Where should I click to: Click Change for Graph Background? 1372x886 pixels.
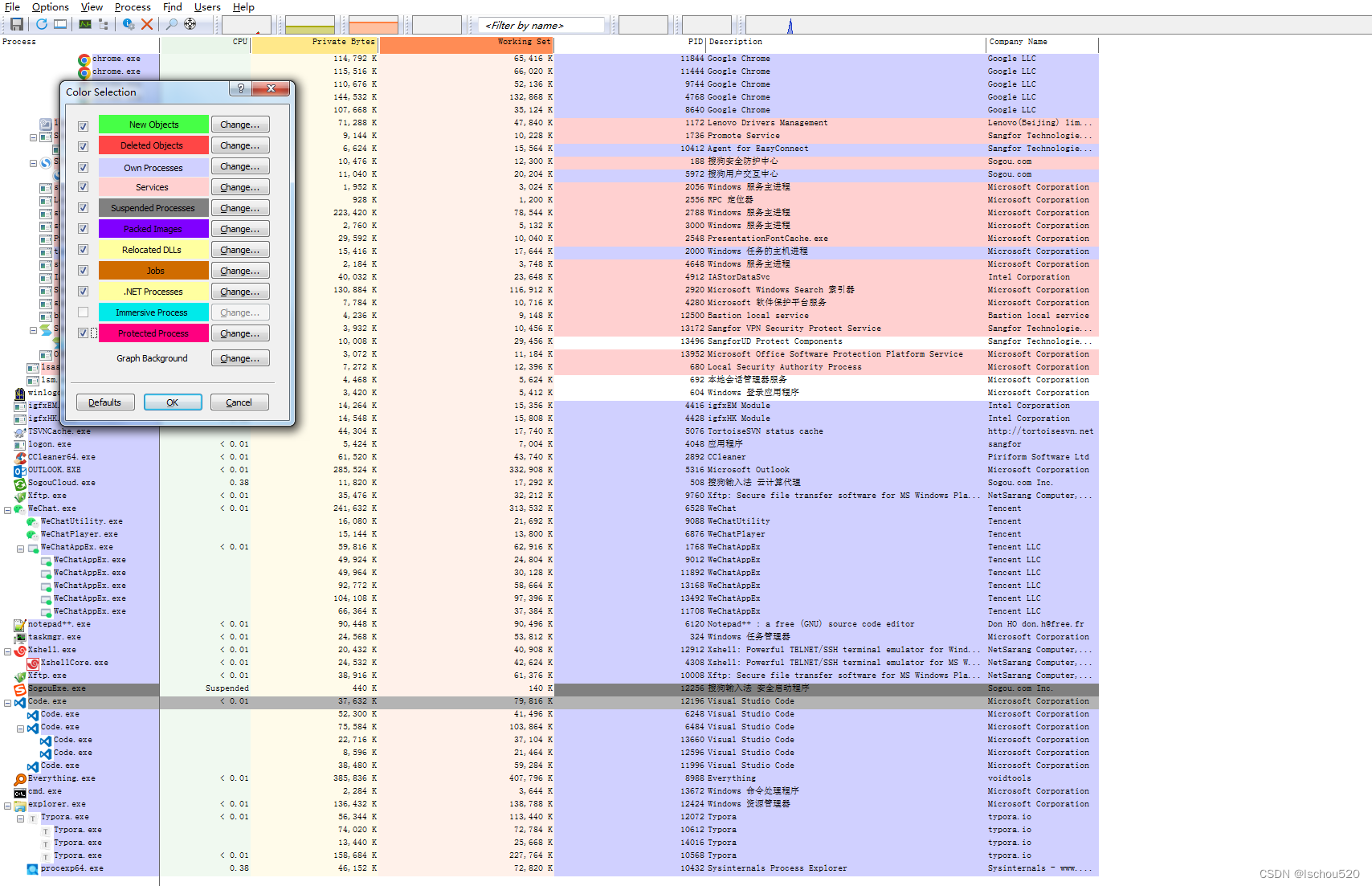[x=240, y=358]
